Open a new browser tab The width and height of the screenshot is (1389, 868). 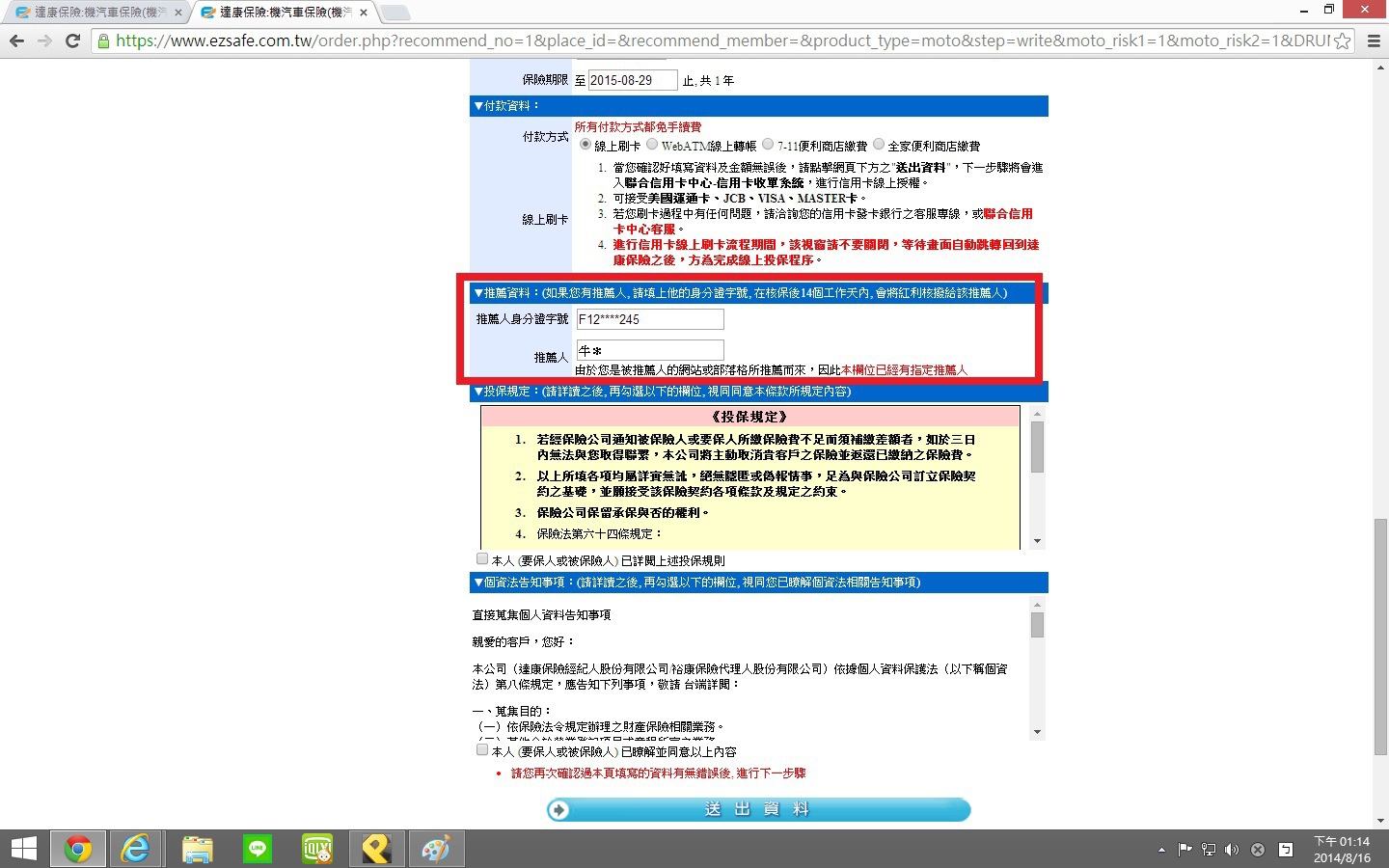395,13
